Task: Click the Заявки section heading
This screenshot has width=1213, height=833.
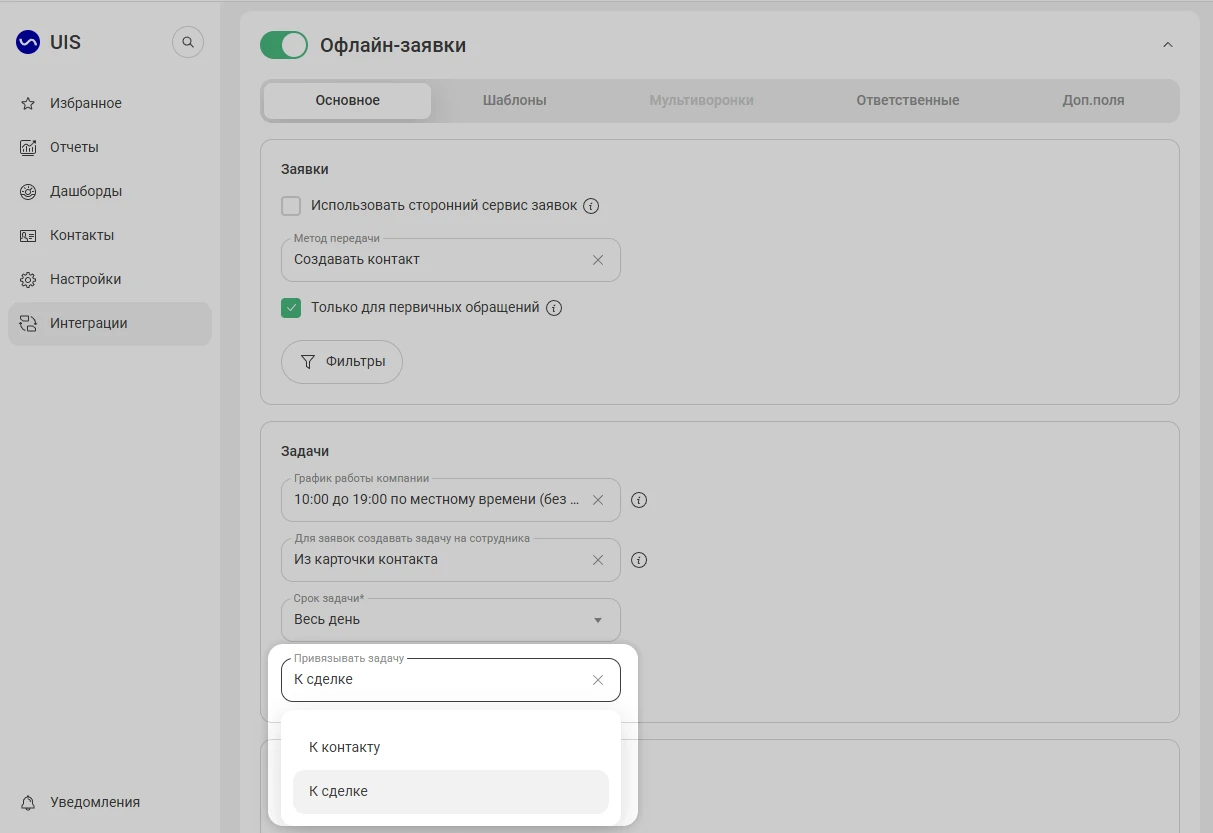Action: tap(305, 169)
